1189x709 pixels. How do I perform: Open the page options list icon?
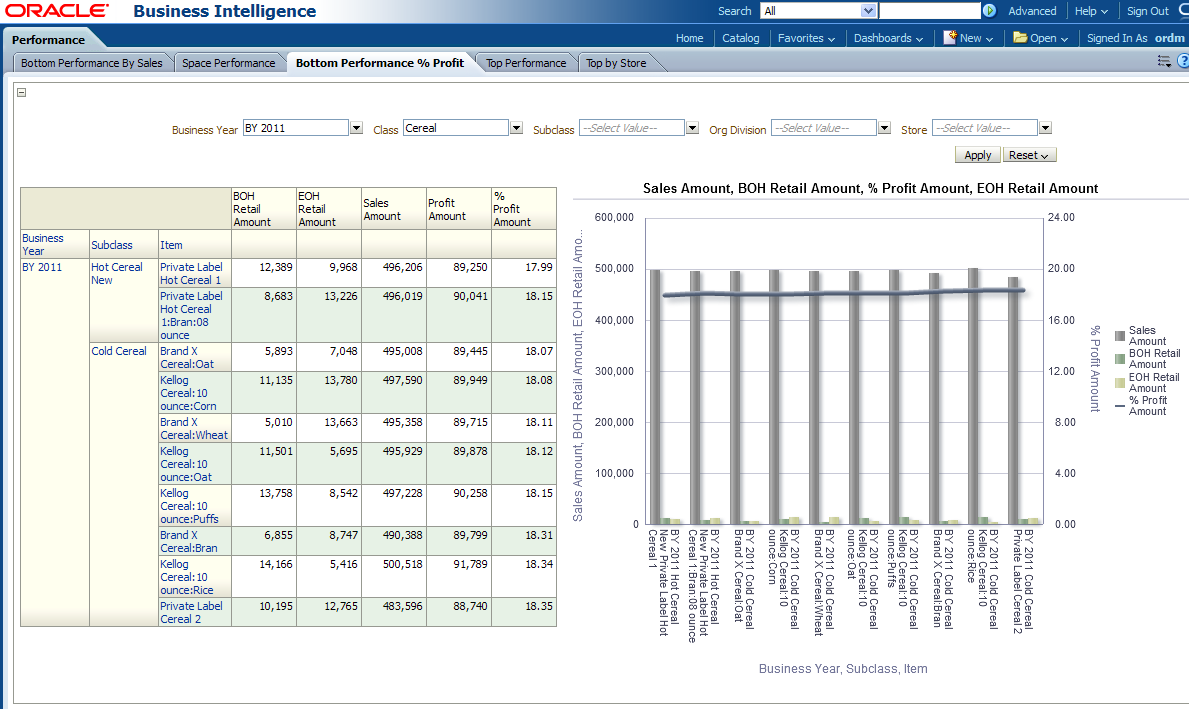[x=1164, y=62]
